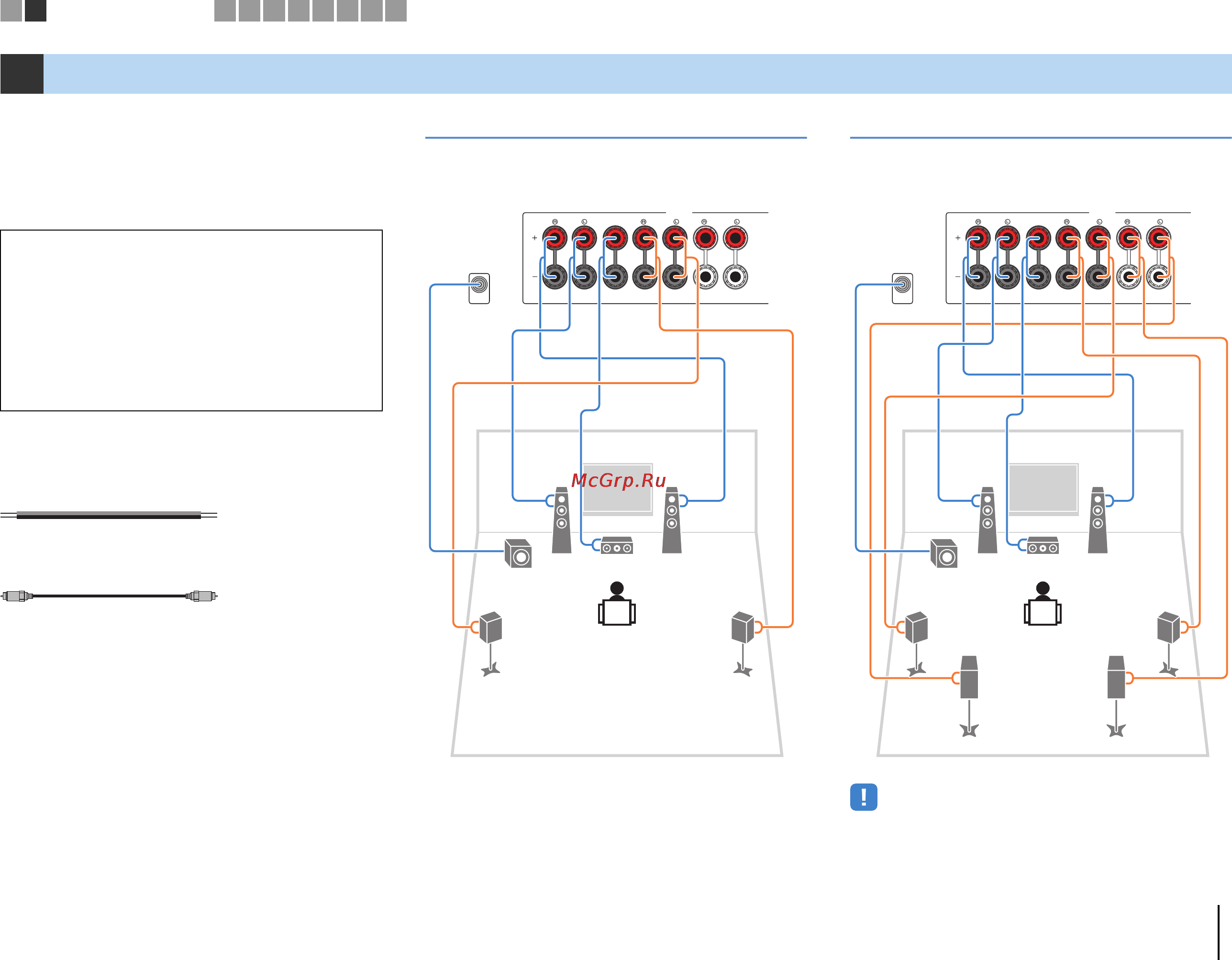Click the listener figure in the 7.1 diagram

click(1043, 603)
